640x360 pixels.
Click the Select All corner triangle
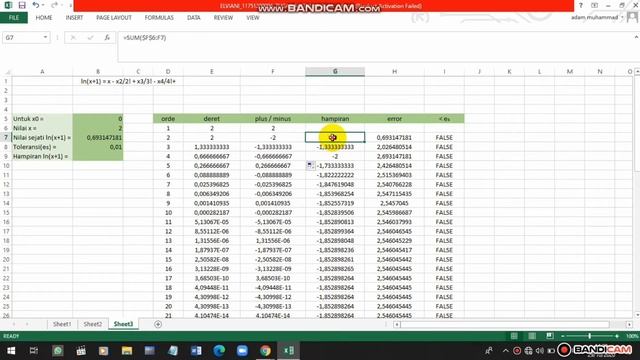pyautogui.click(x=7, y=72)
